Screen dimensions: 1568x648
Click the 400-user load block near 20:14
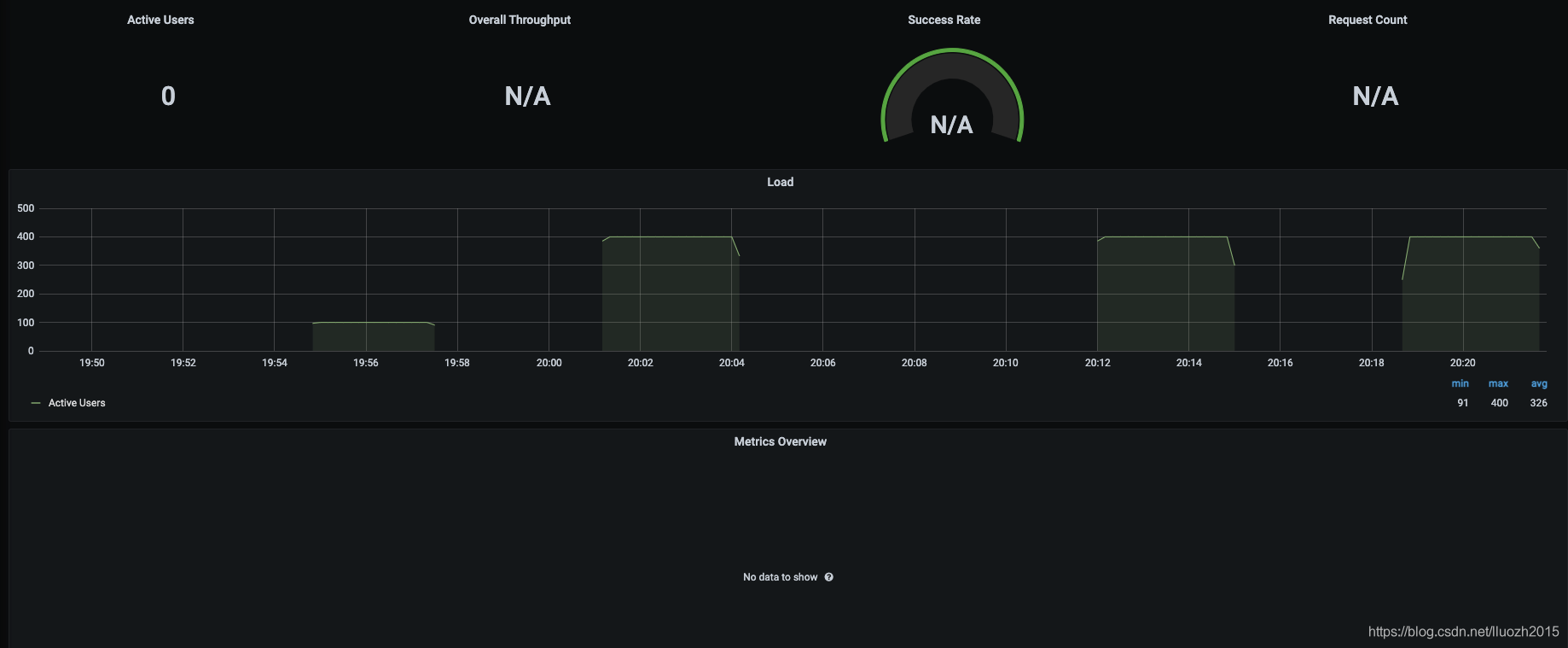(x=1165, y=294)
